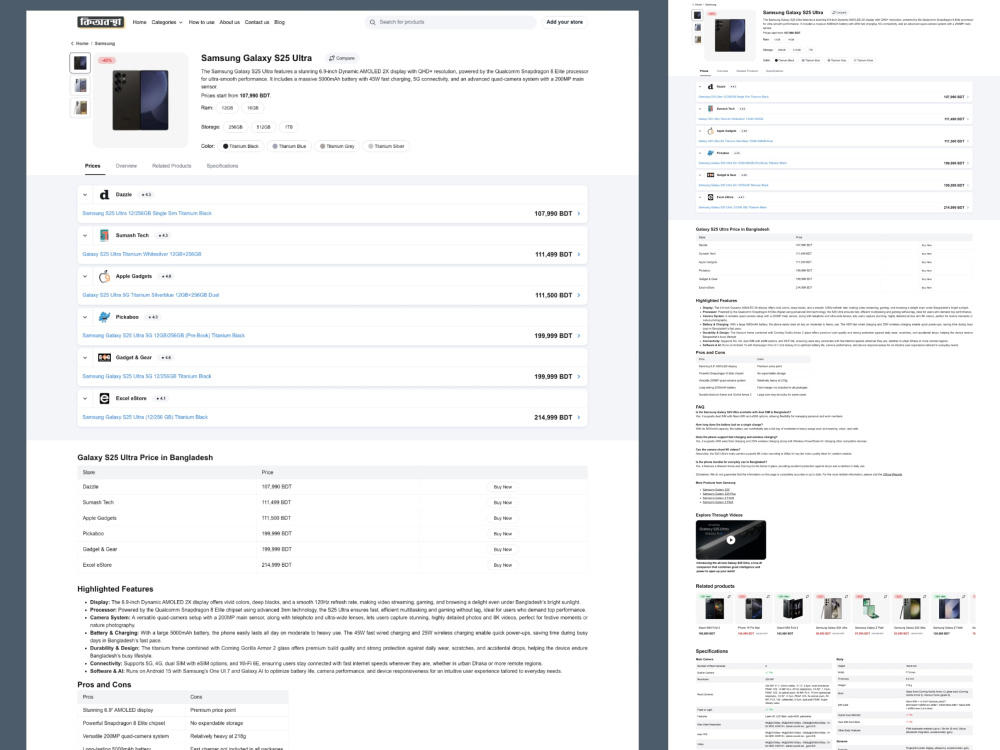The image size is (1000, 750).
Task: Click the arrow next to 111,500 BDT
Action: (x=579, y=295)
